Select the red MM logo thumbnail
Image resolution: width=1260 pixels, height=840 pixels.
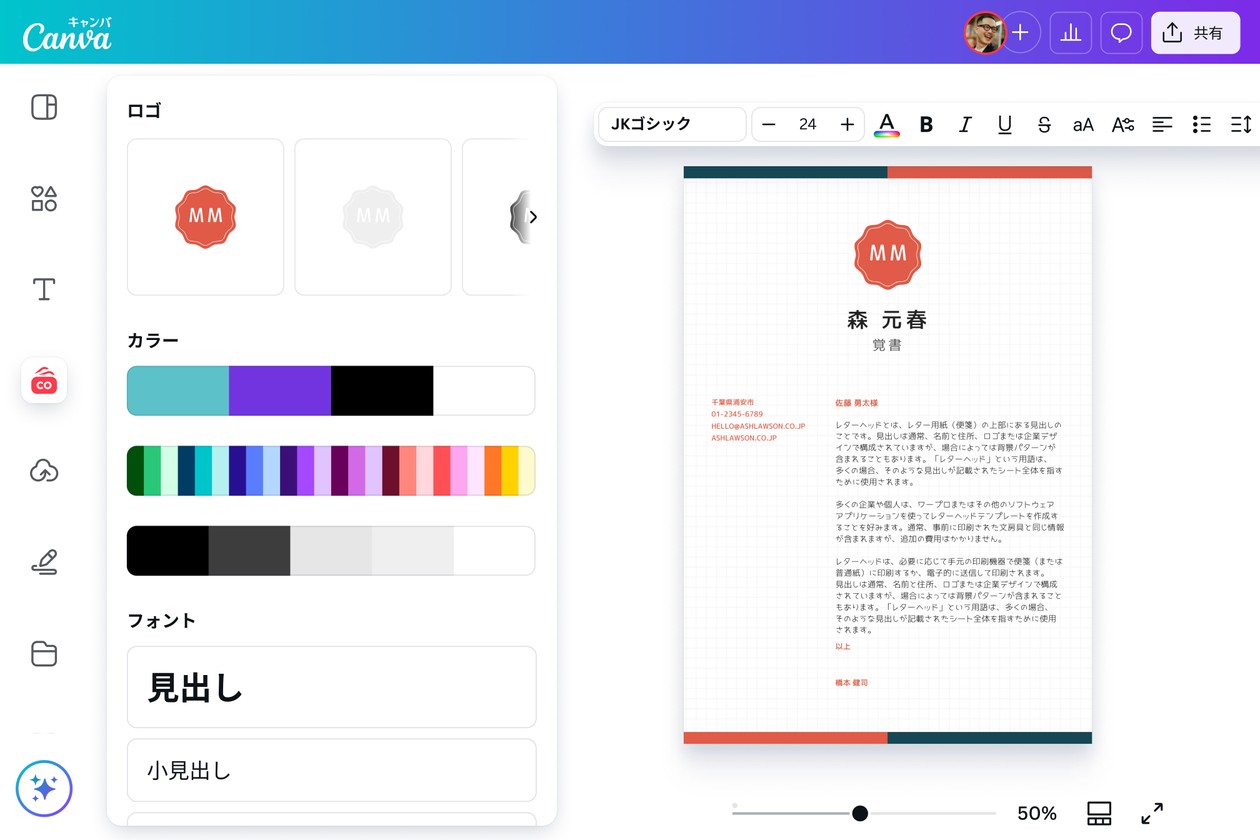coord(205,216)
